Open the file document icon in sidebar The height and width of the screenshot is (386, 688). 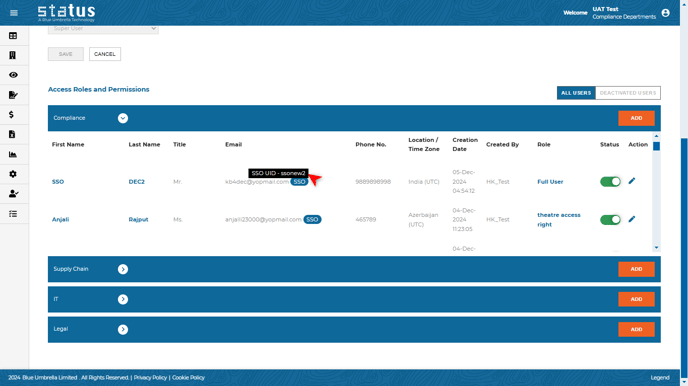pyautogui.click(x=12, y=134)
